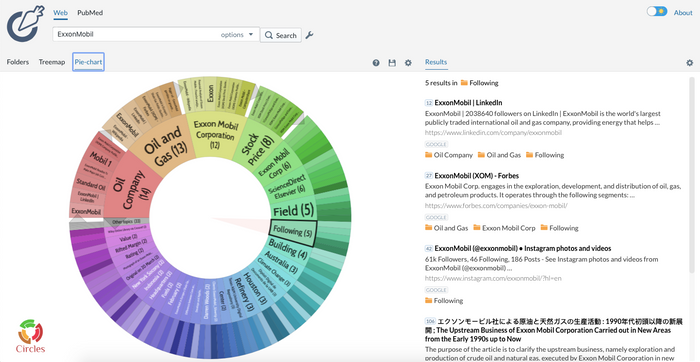
Task: Open the ExxonMobil | LinkedIn result title
Action: [468, 103]
